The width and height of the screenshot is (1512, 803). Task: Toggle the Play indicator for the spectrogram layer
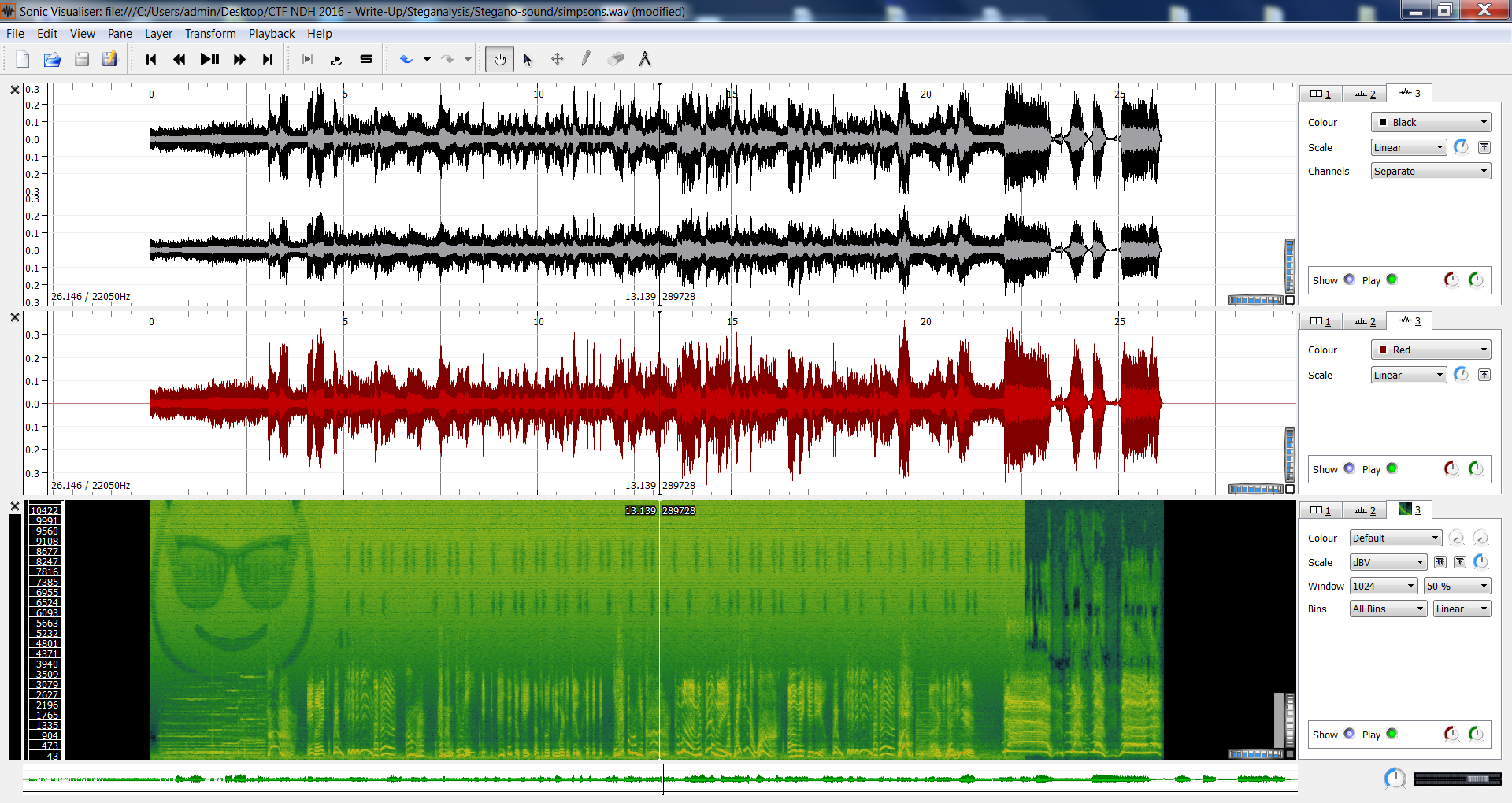[x=1392, y=734]
